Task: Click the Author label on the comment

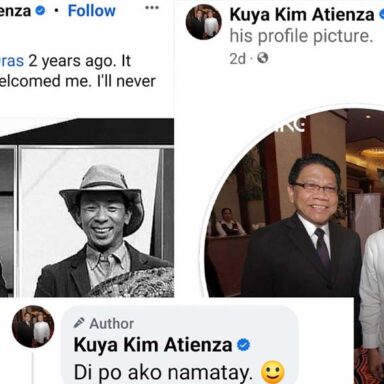Action: (112, 323)
